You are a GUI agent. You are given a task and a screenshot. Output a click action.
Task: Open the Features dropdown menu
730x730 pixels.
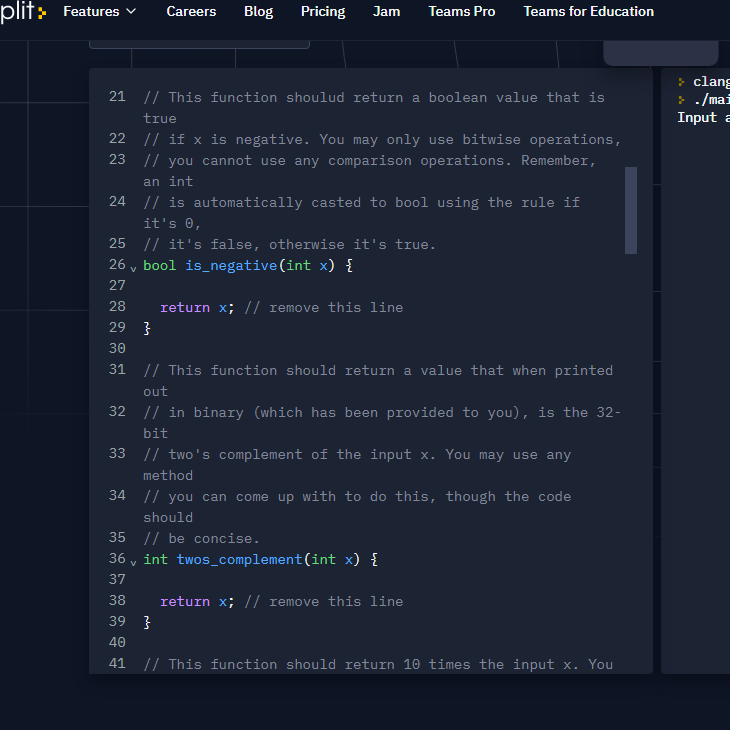pyautogui.click(x=99, y=12)
